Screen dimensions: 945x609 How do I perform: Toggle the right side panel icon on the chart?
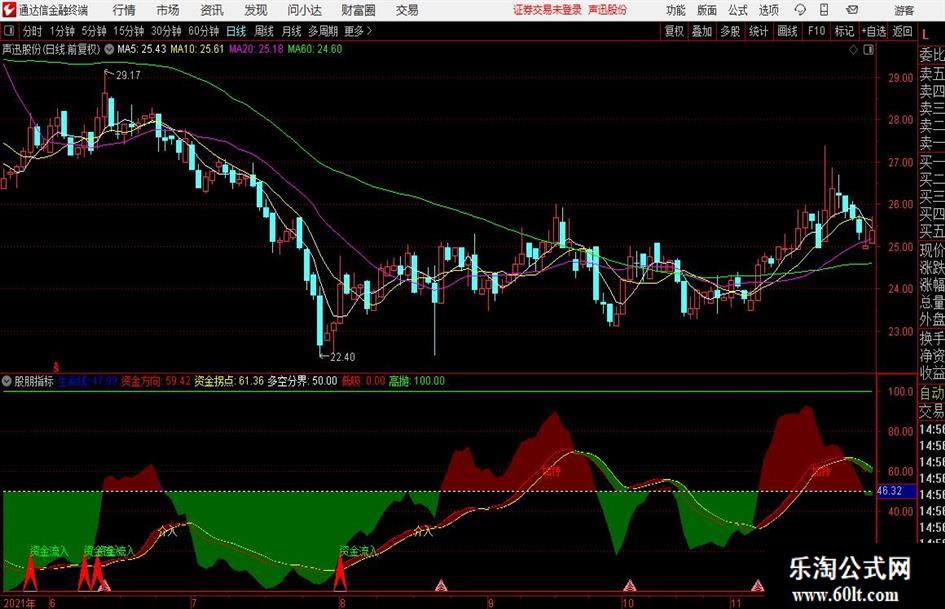[868, 49]
